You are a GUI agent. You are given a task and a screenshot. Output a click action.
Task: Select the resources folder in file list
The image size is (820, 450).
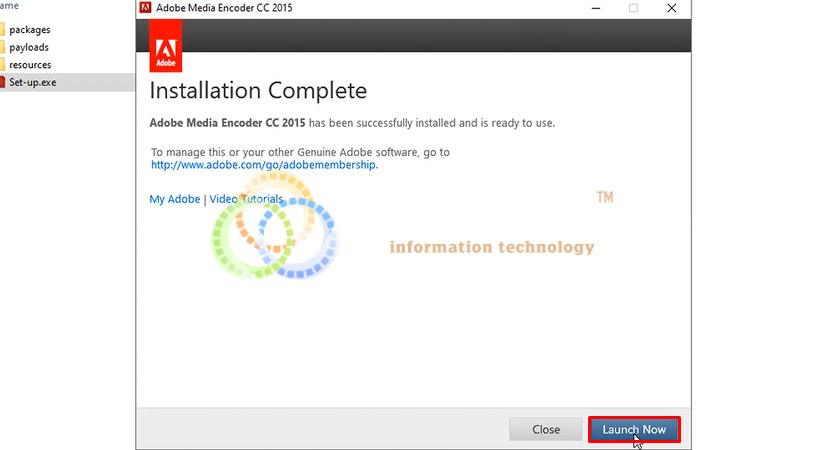pos(30,65)
